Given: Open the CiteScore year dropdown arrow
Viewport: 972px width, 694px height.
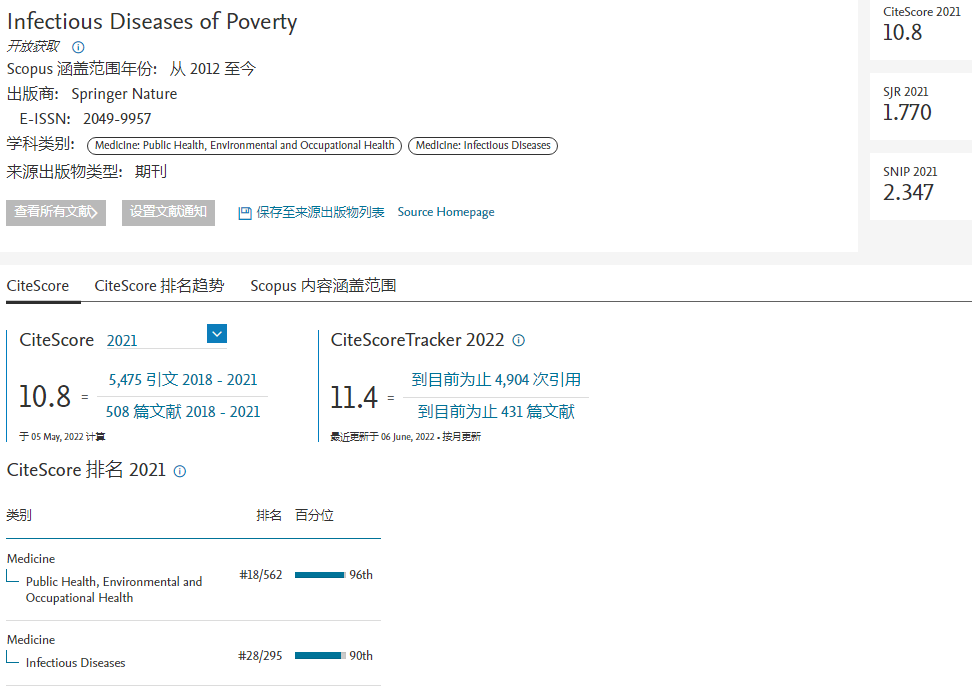Looking at the screenshot, I should (217, 334).
